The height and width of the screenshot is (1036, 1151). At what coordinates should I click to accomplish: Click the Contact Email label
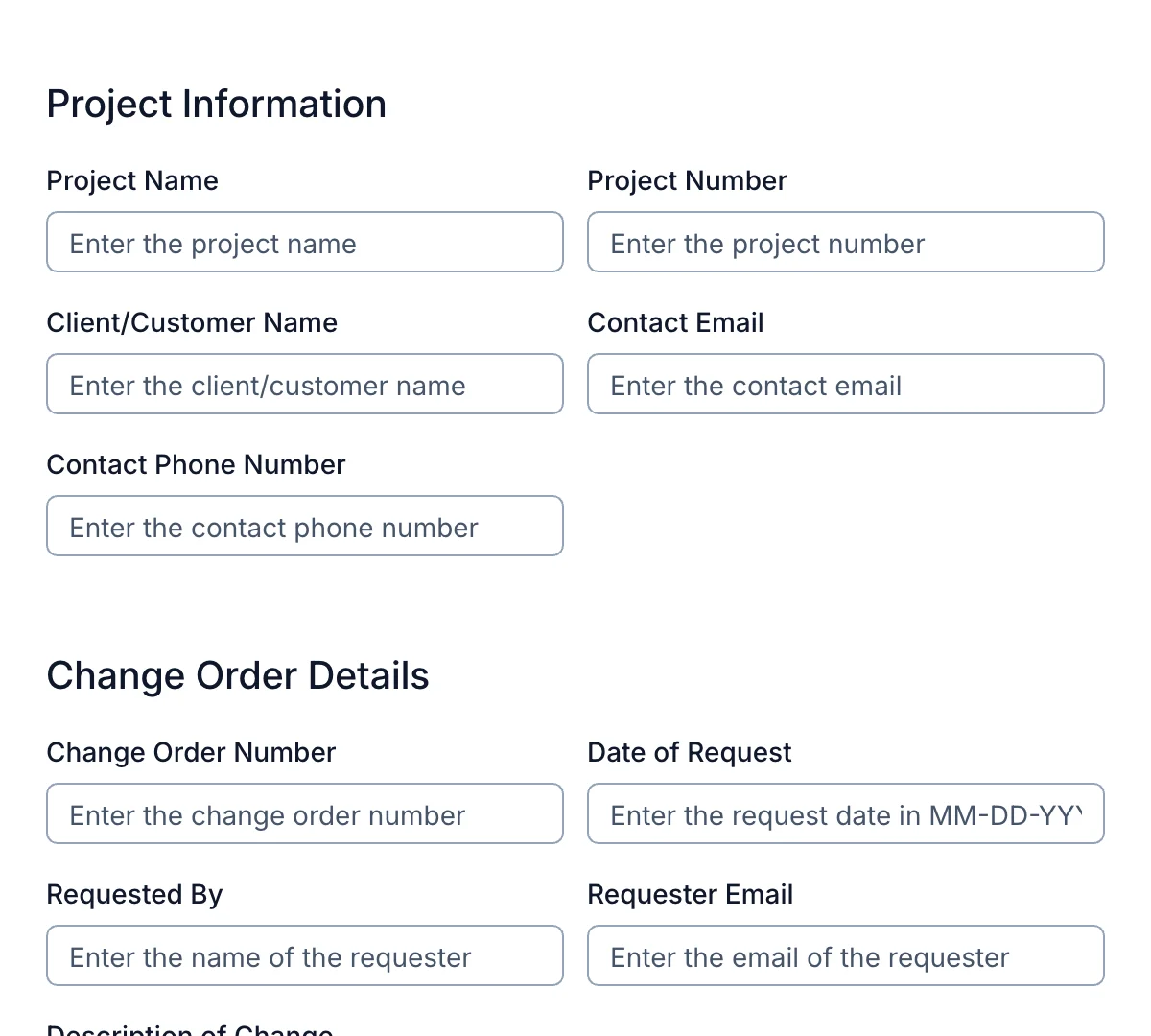point(675,322)
